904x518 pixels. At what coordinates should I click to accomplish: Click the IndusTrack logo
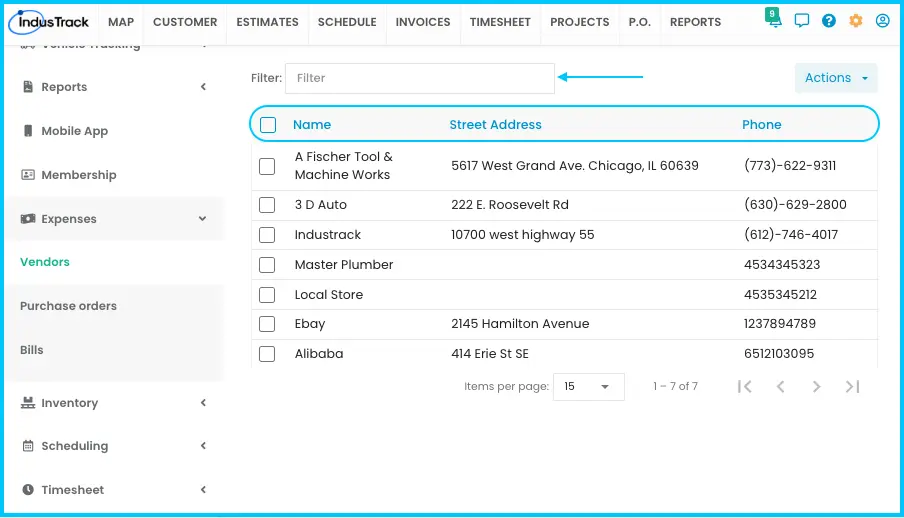[x=50, y=22]
